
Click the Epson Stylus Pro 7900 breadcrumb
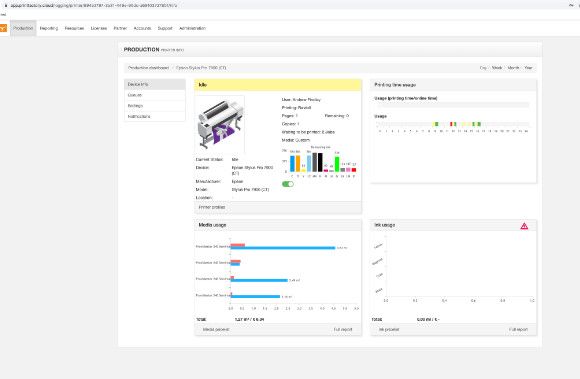click(x=201, y=68)
